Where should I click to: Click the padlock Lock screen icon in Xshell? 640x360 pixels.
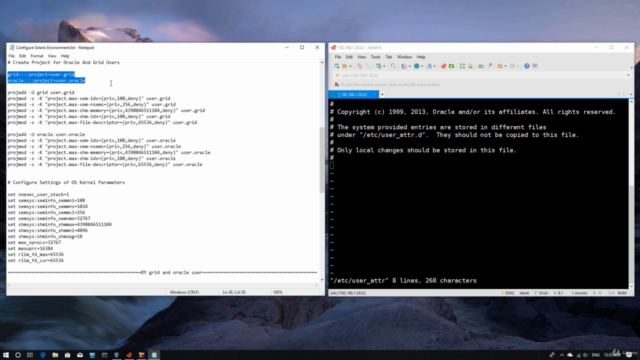click(470, 66)
